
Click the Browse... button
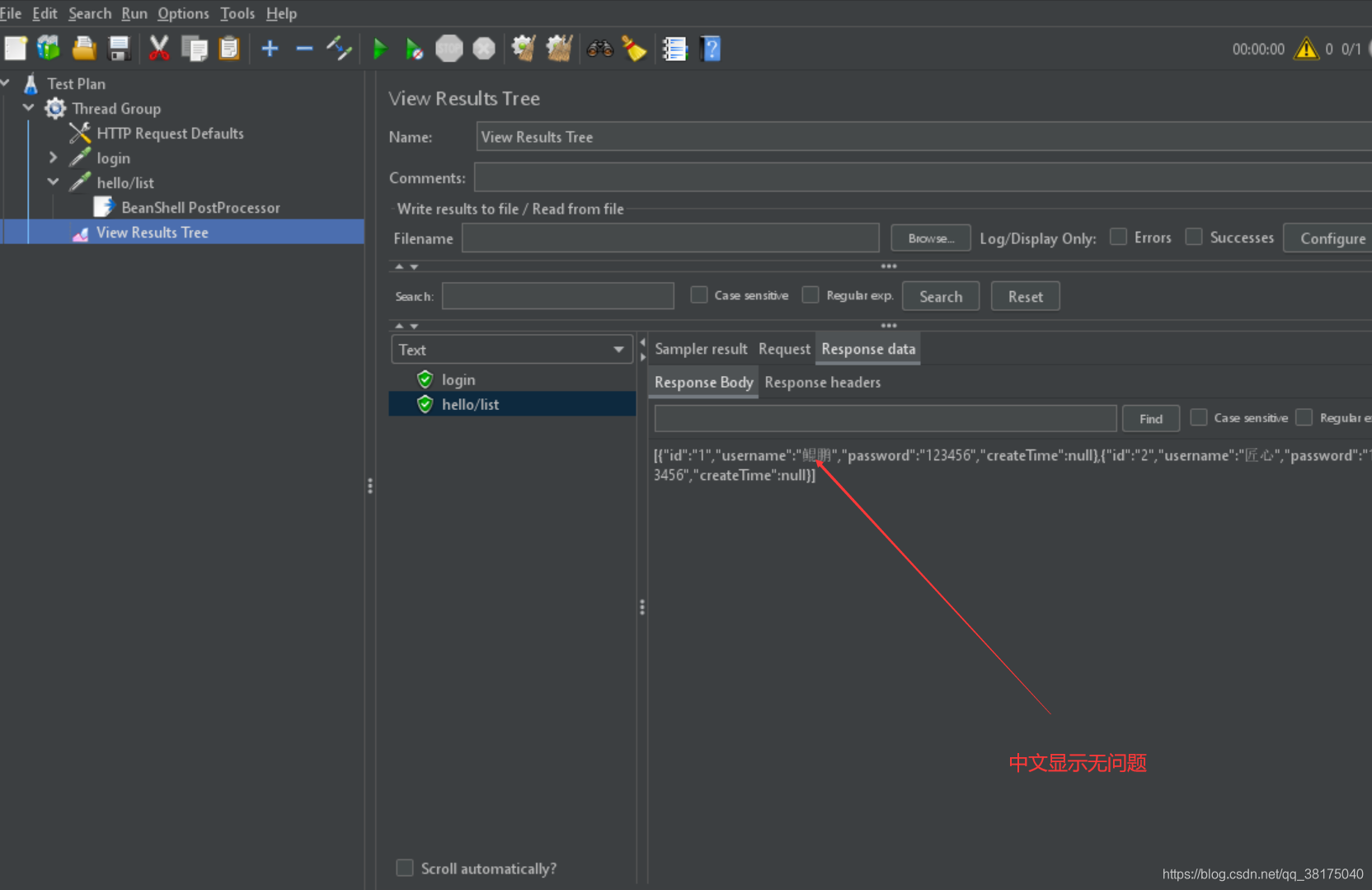(931, 238)
